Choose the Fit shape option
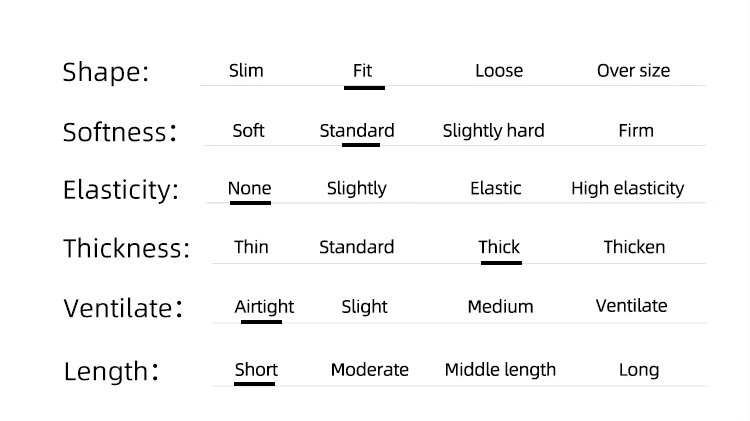 pyautogui.click(x=362, y=71)
